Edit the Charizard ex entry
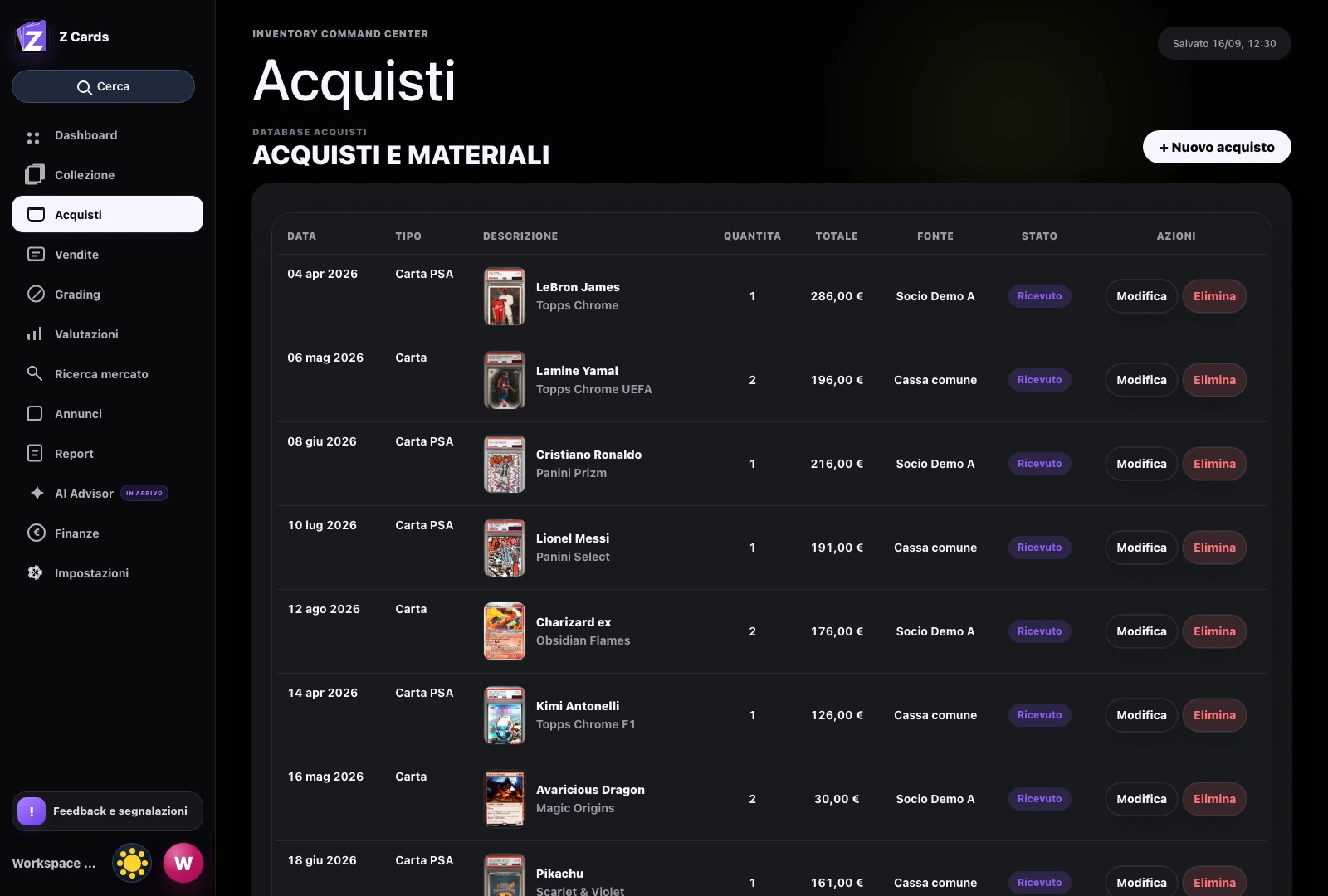1328x896 pixels. pyautogui.click(x=1141, y=631)
